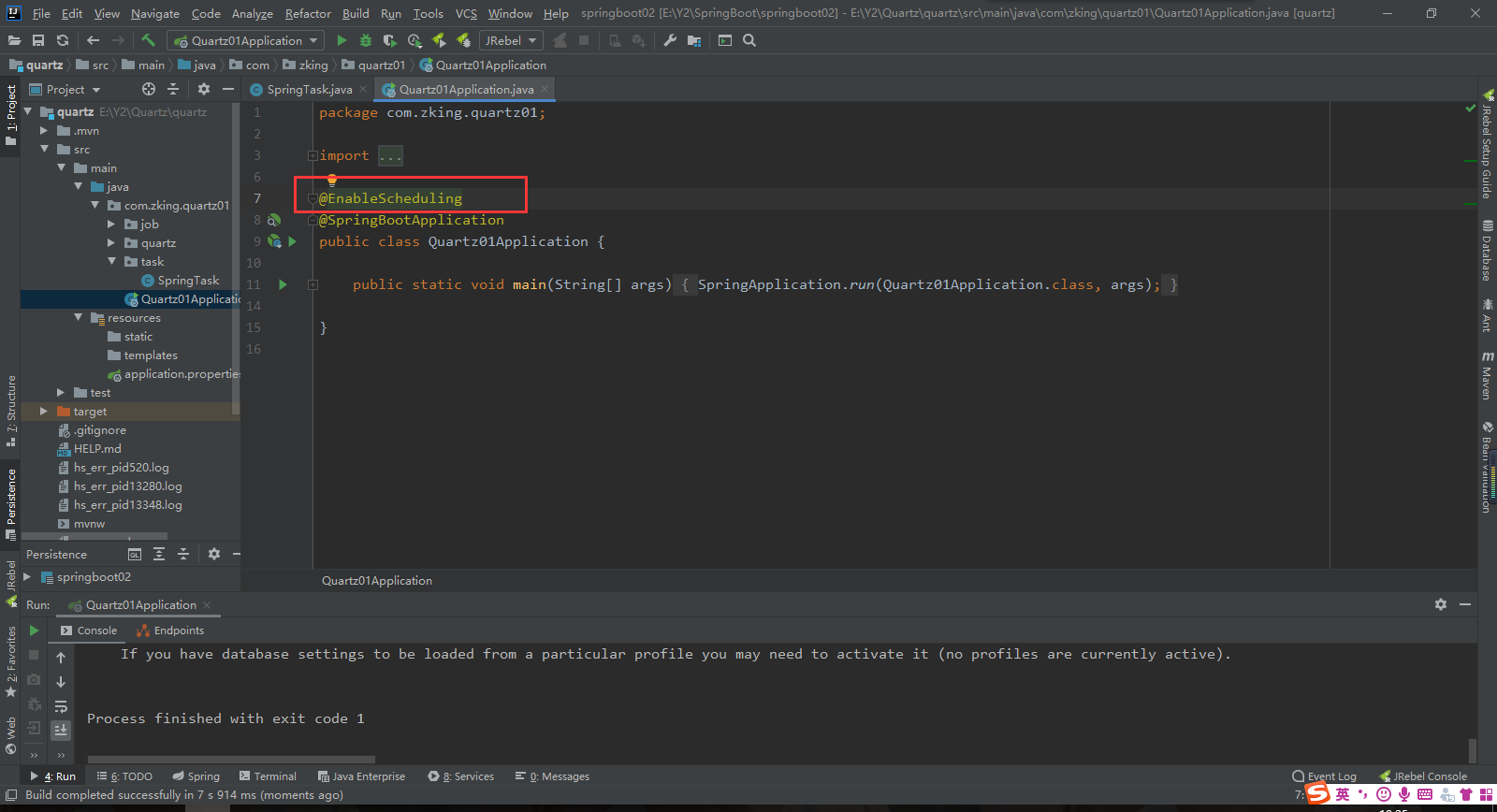Screen dimensions: 1497x812
Task: Open the Terminal tool window
Action: point(268,776)
